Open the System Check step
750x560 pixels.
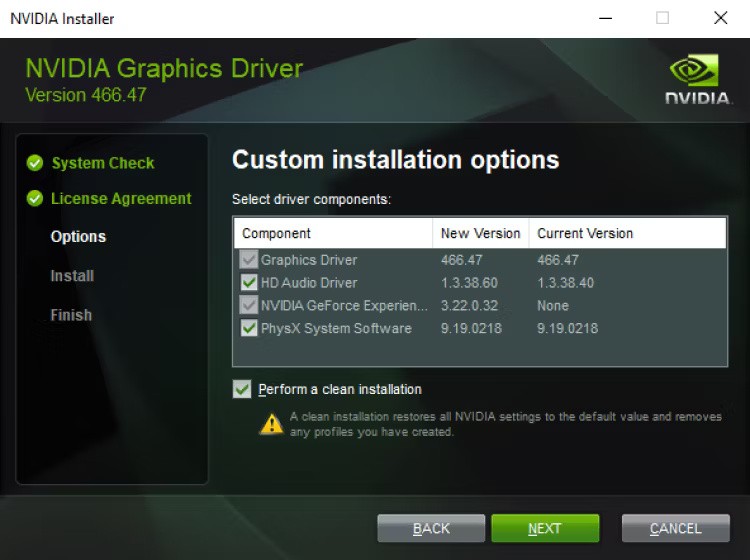(x=103, y=163)
